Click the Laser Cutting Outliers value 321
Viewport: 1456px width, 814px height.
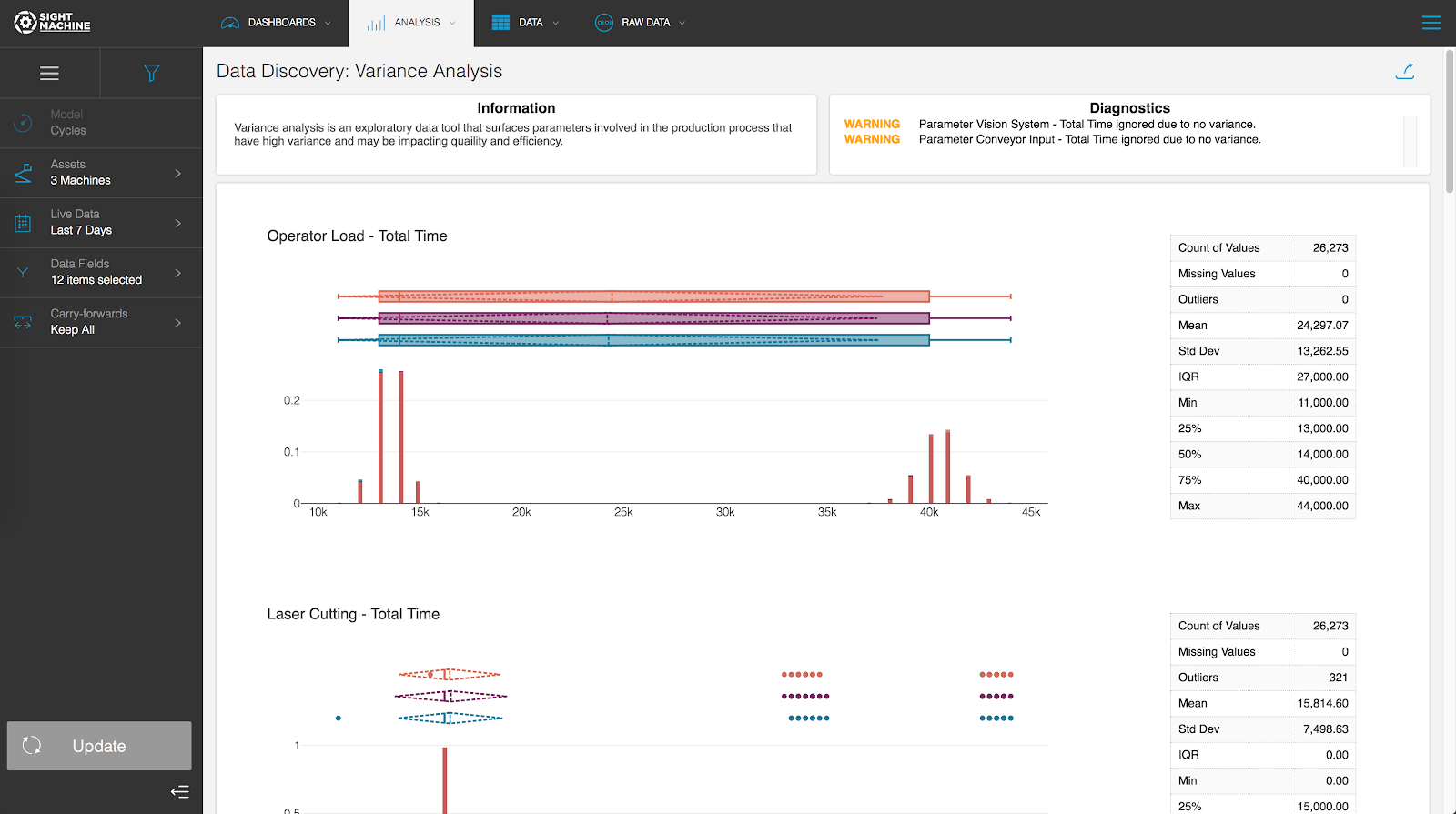1338,678
